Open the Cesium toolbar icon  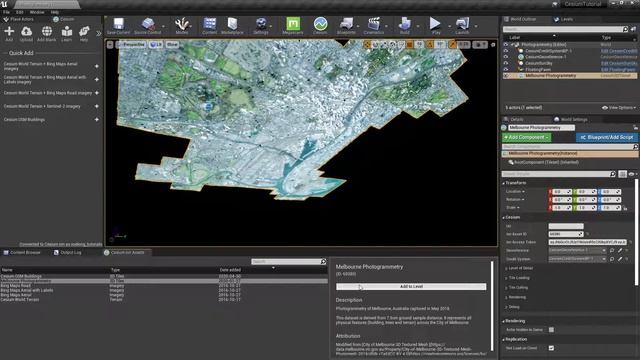[320, 26]
